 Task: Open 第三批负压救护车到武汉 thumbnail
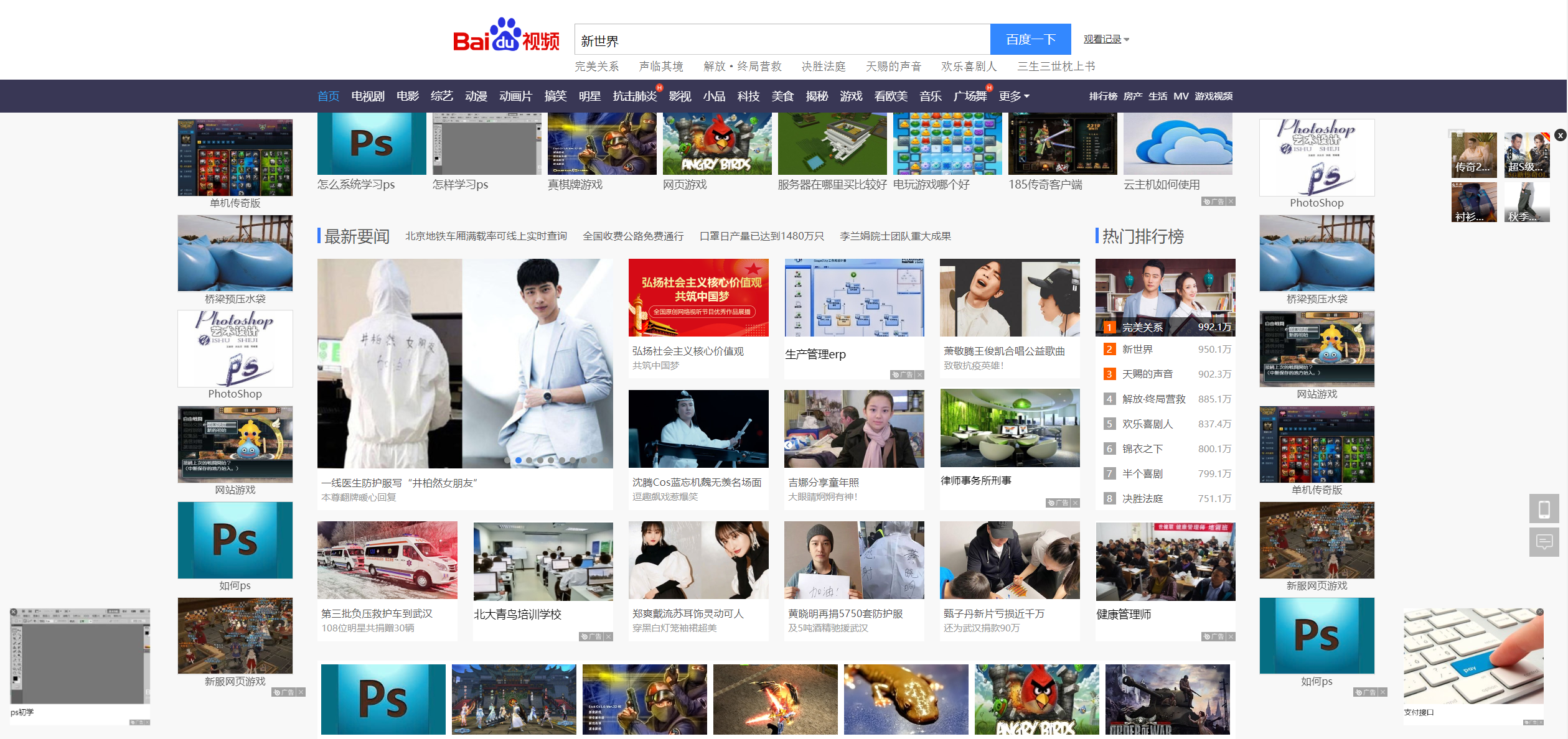click(387, 560)
